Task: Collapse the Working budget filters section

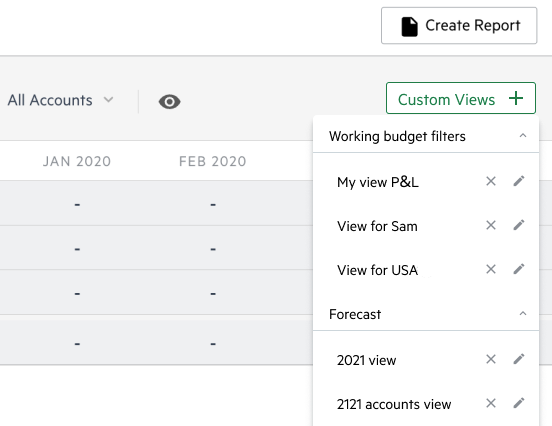Action: tap(523, 136)
